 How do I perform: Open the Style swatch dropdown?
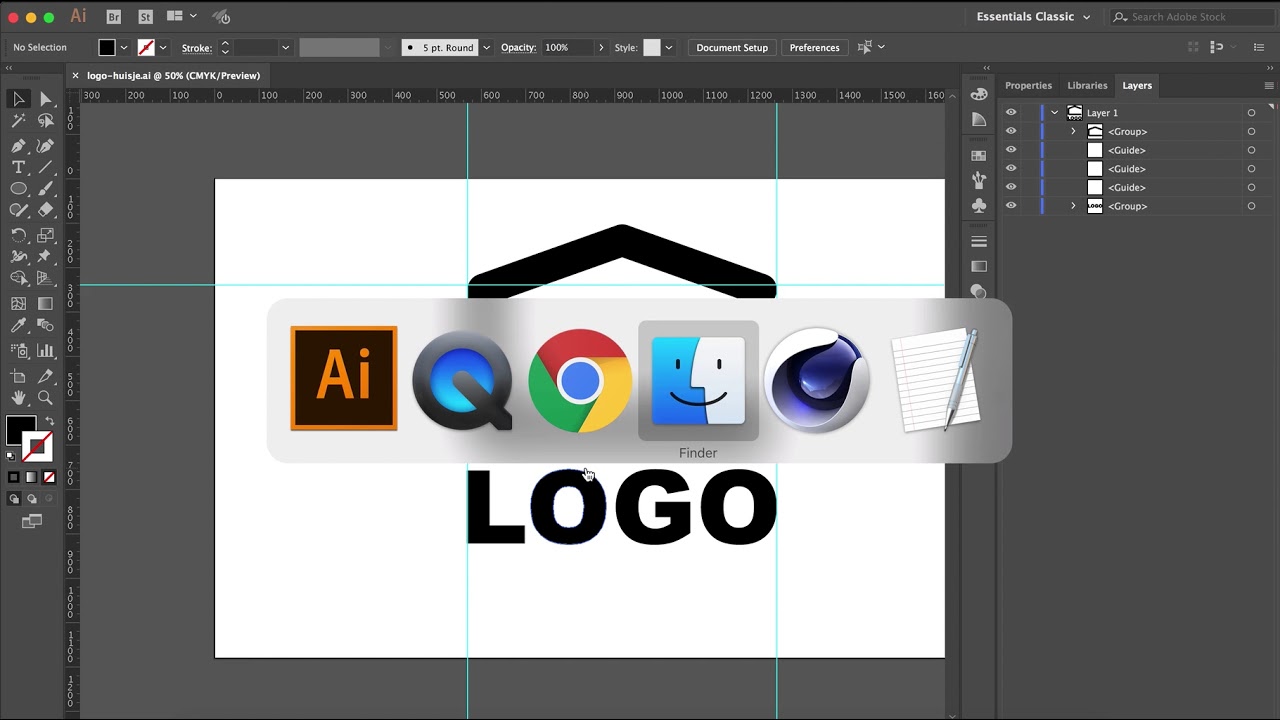click(668, 48)
